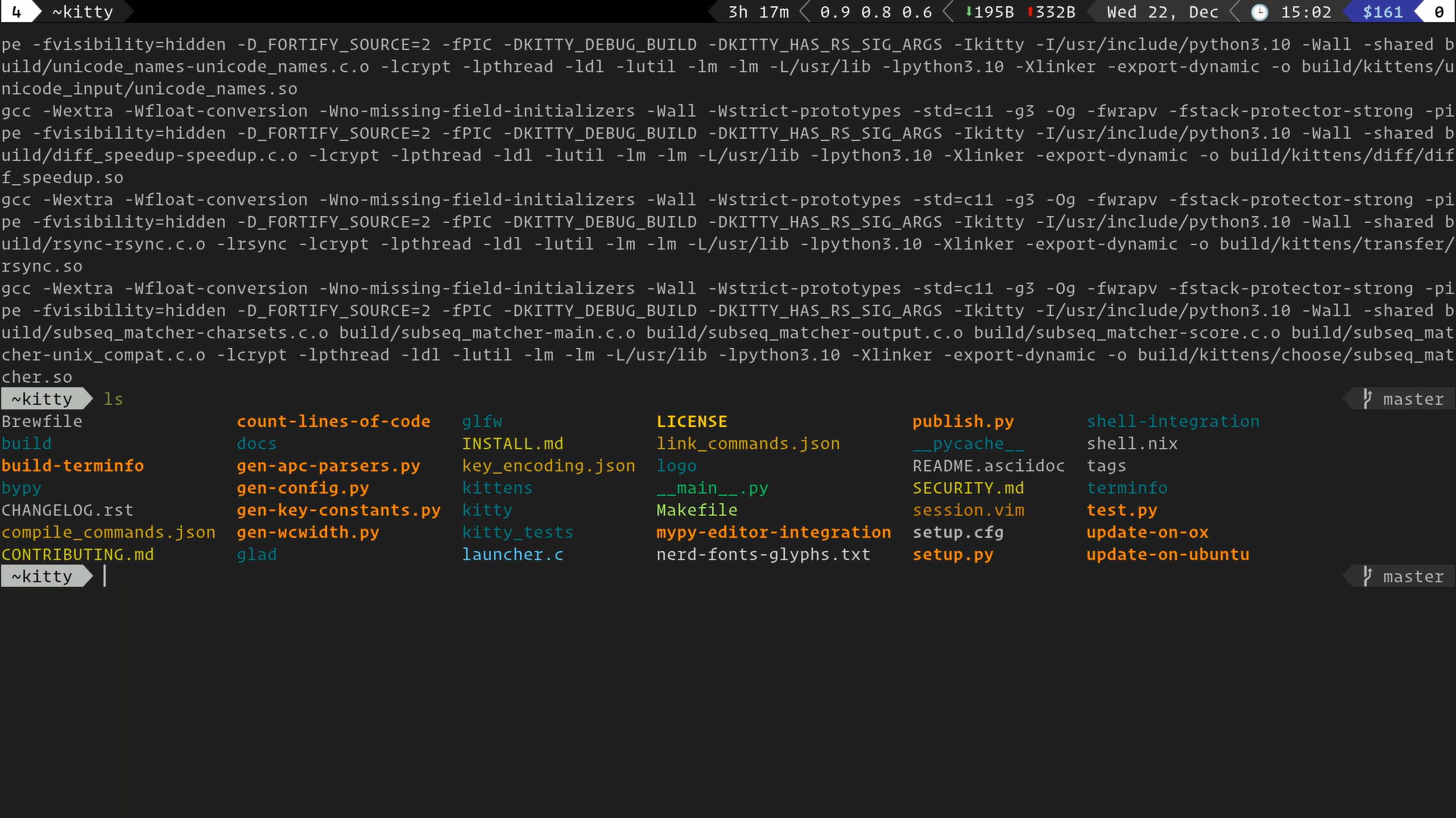Click the bypy directory name

tap(21, 488)
